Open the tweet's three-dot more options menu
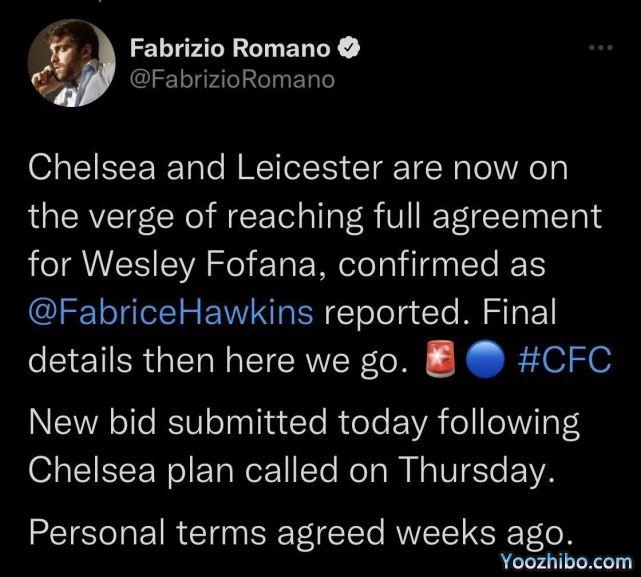 pos(599,47)
